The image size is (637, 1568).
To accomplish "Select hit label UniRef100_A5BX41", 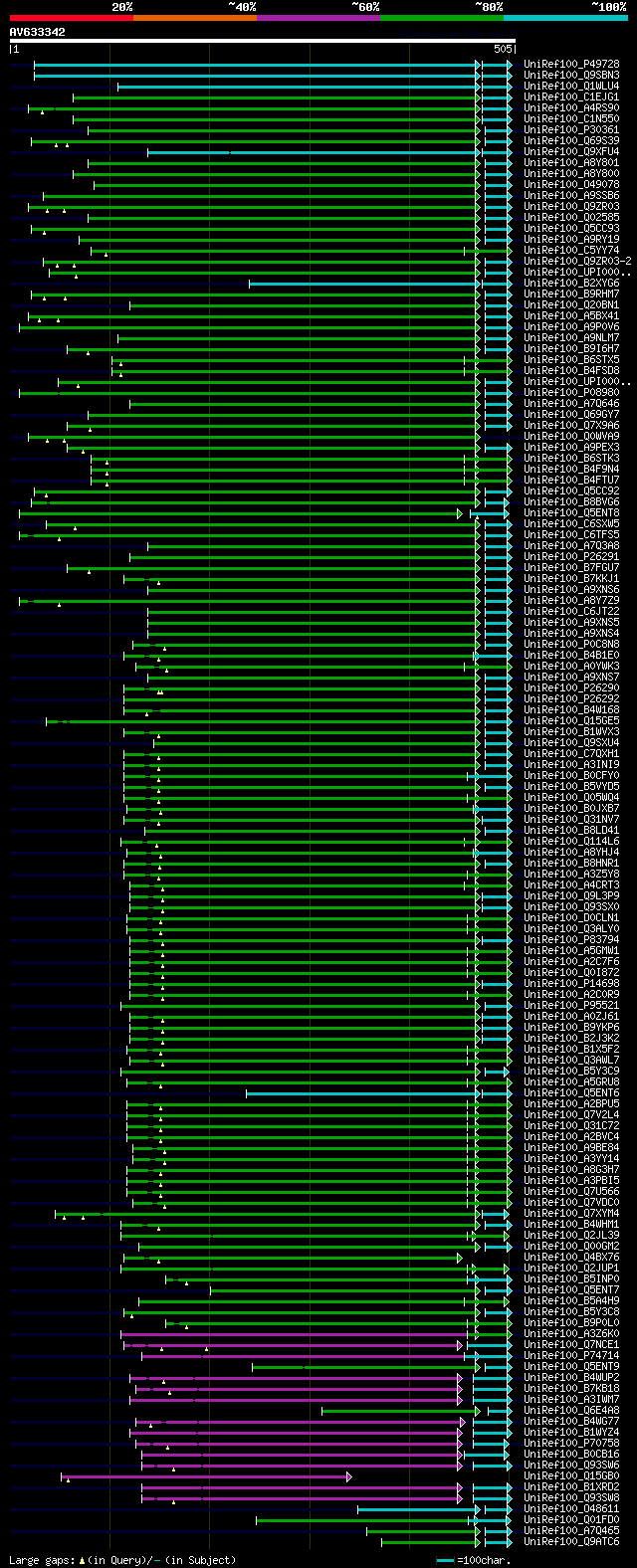I will point(571,316).
